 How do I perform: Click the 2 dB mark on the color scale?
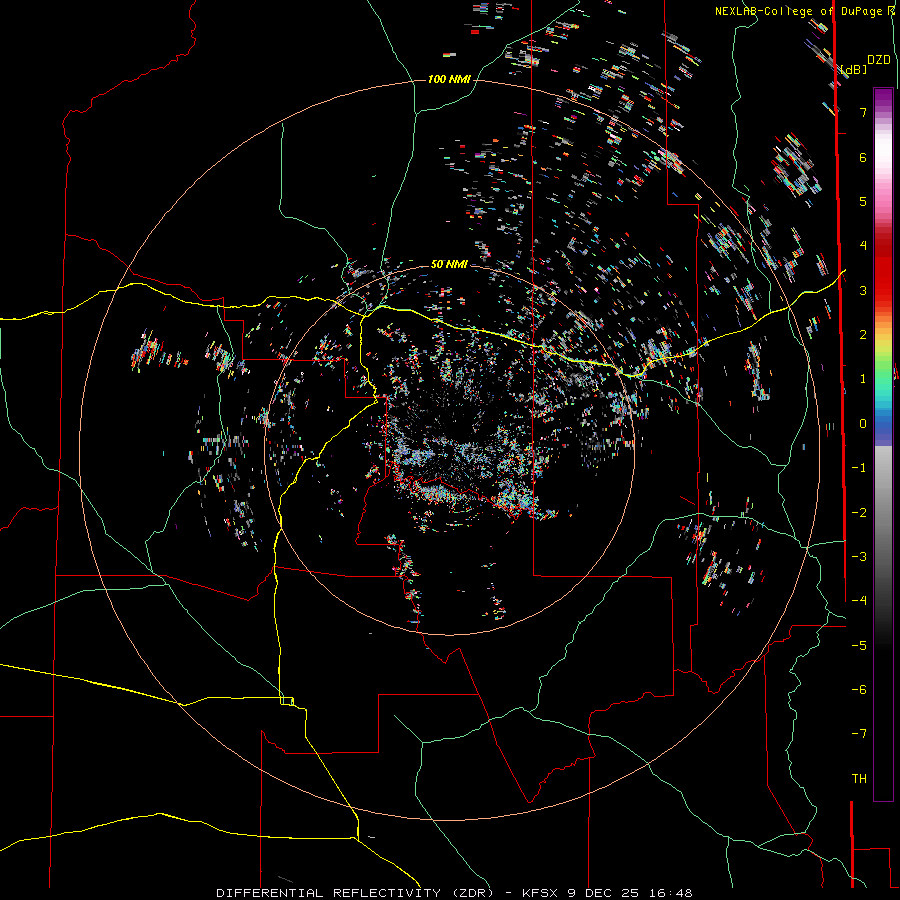pos(863,335)
